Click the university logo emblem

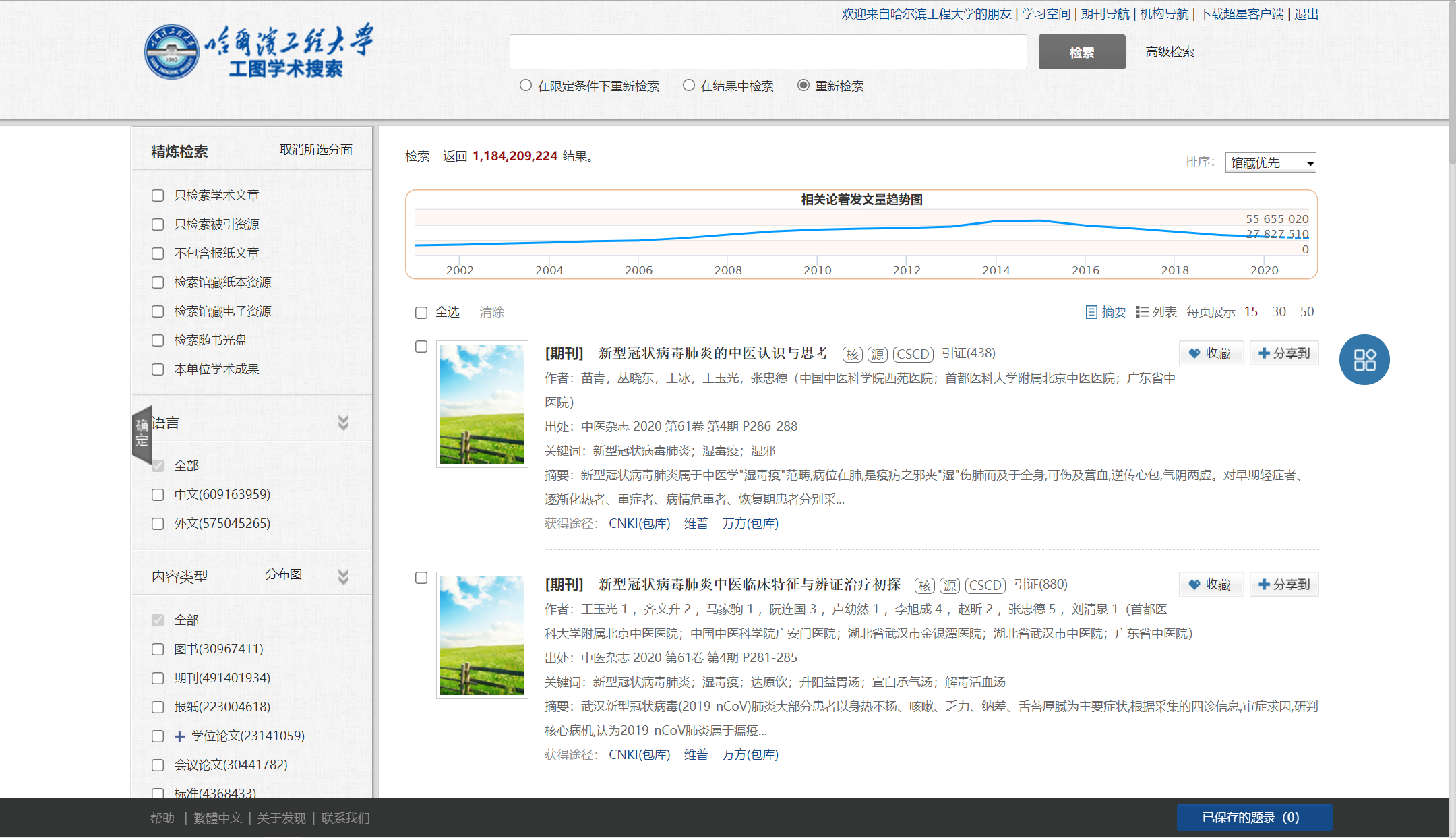point(171,52)
